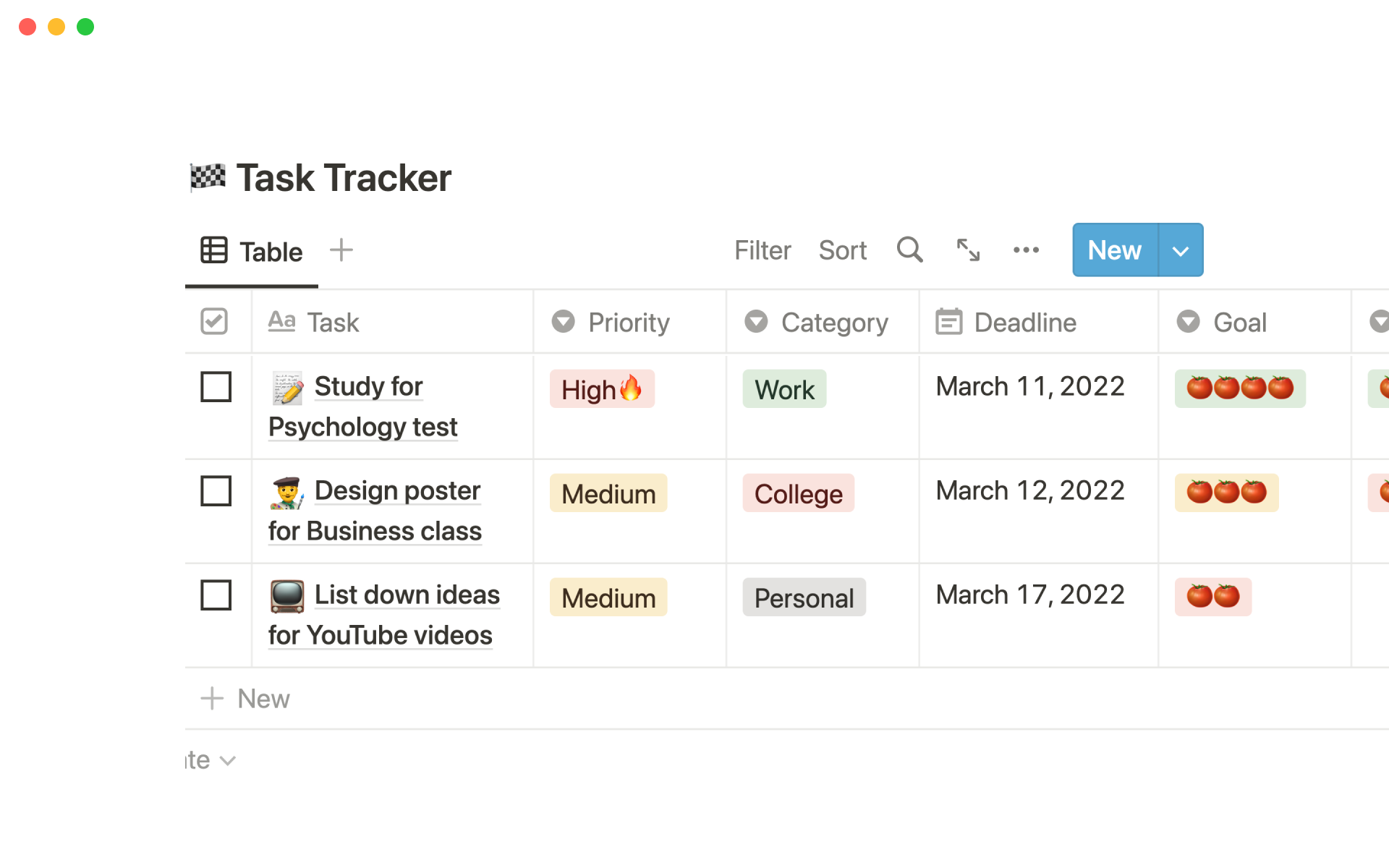Mark List down ideas task done
1389x868 pixels.
216,595
